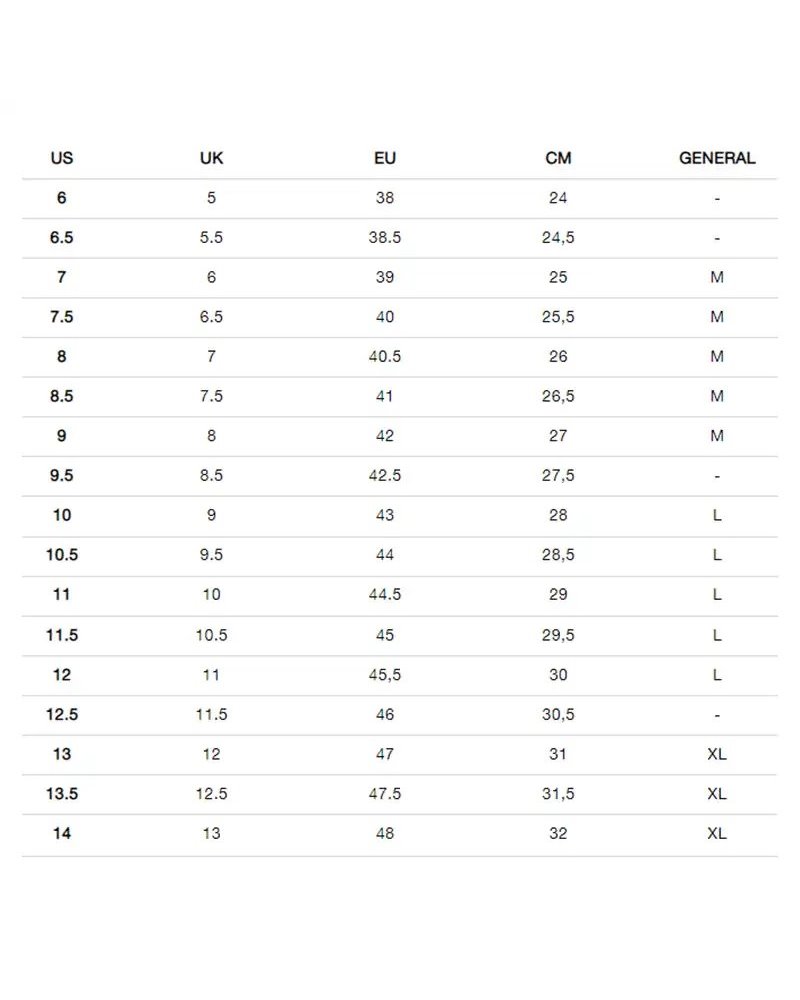Screen dimensions: 800x1000
Task: Click CM value 31,5 cell
Action: coord(558,793)
